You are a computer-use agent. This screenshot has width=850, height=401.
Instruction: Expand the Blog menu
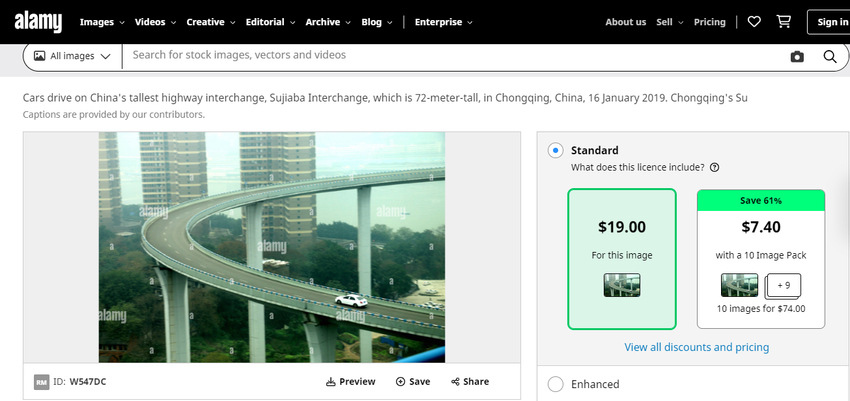point(377,22)
